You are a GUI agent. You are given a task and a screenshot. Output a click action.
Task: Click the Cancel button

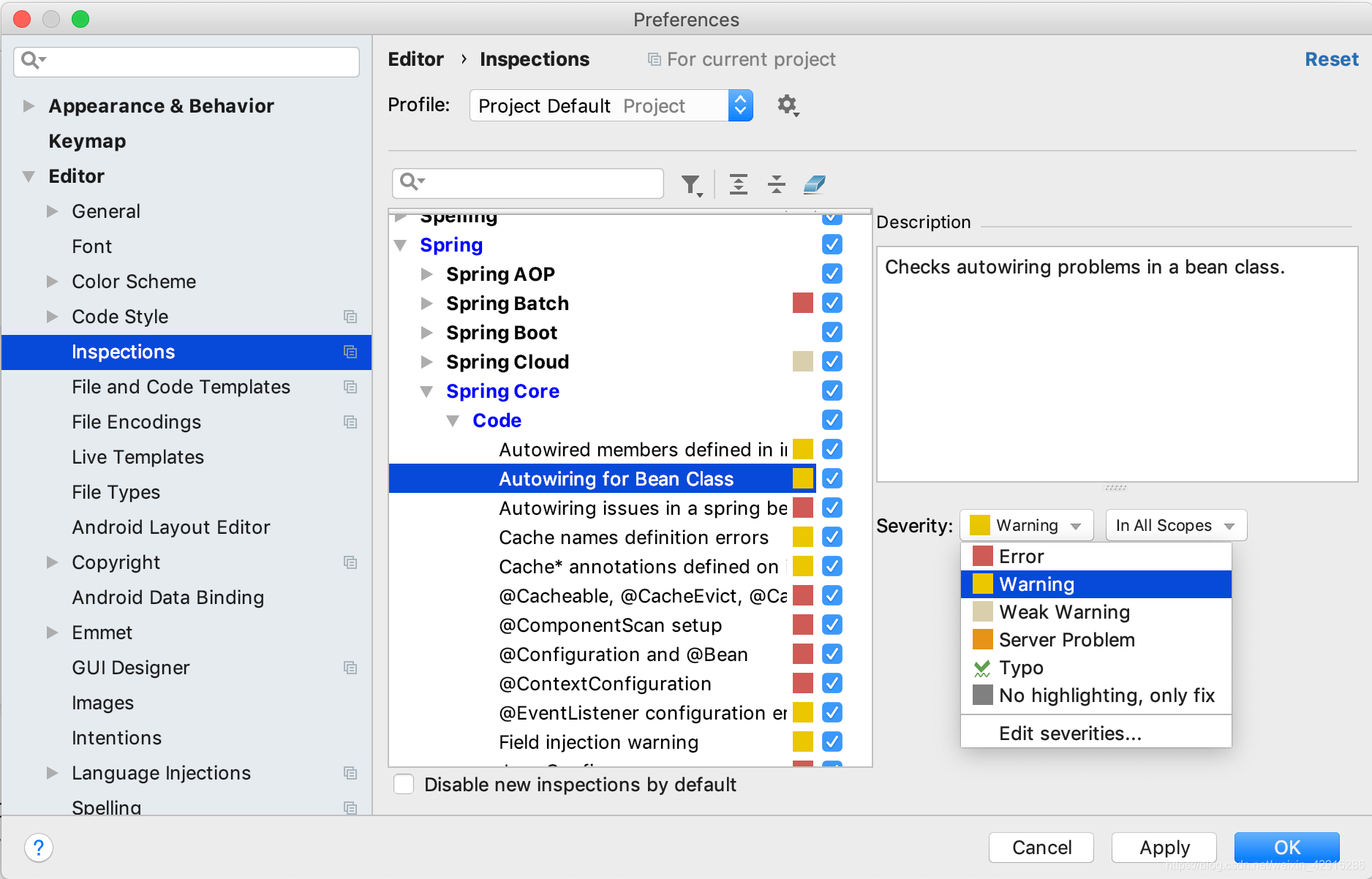[1041, 848]
